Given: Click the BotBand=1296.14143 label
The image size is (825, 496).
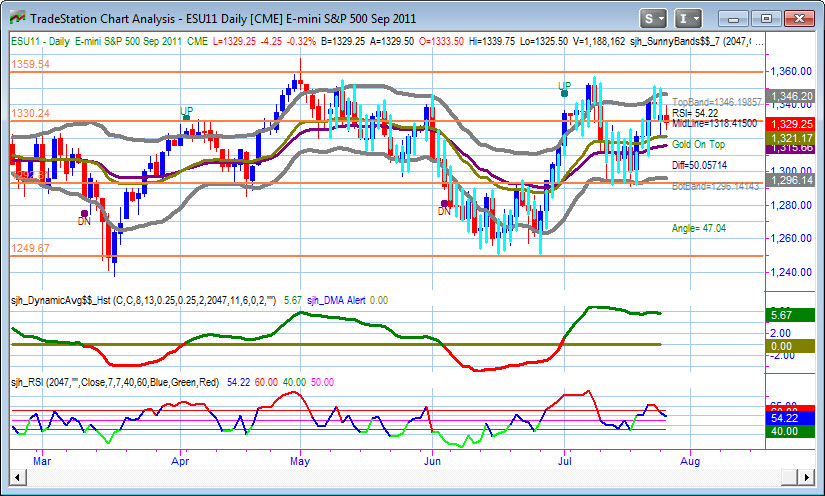Looking at the screenshot, I should pyautogui.click(x=716, y=186).
